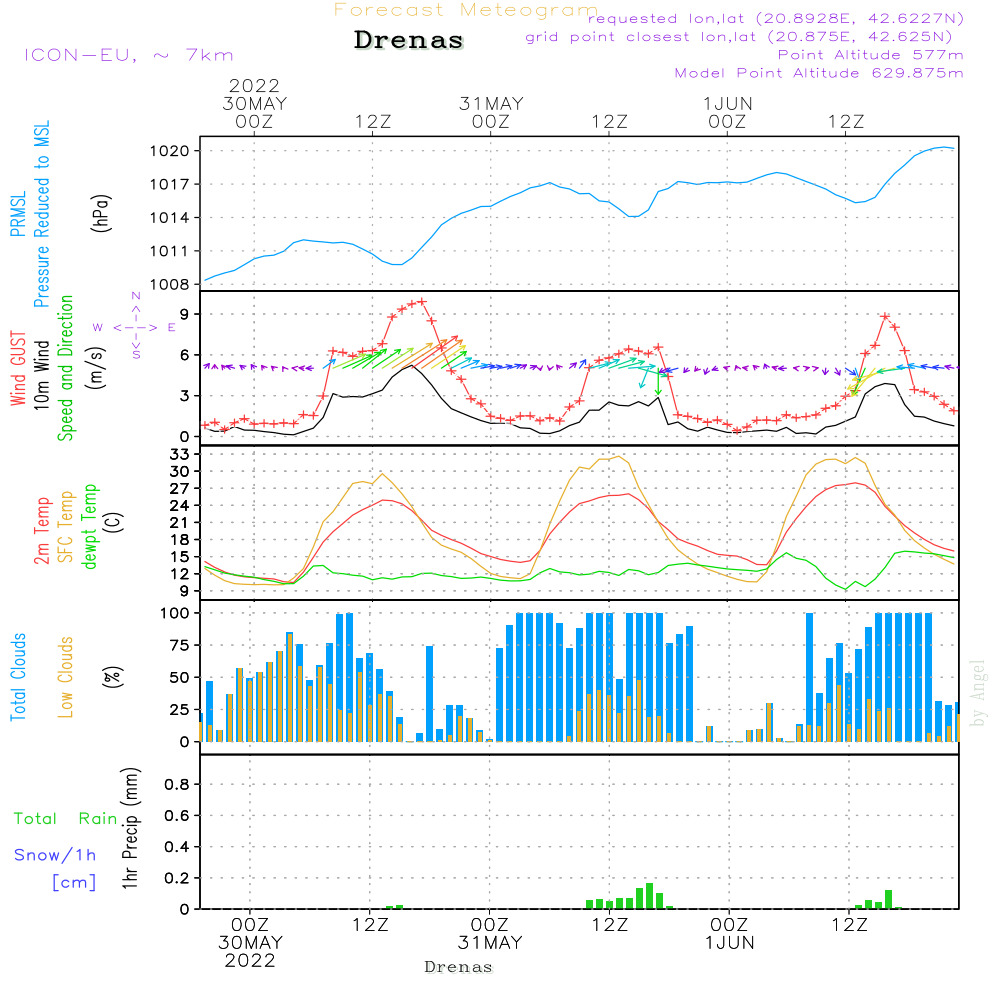Click the Forecast Meteogram heading
Image resolution: width=1000 pixels, height=1000 pixels.
465,10
